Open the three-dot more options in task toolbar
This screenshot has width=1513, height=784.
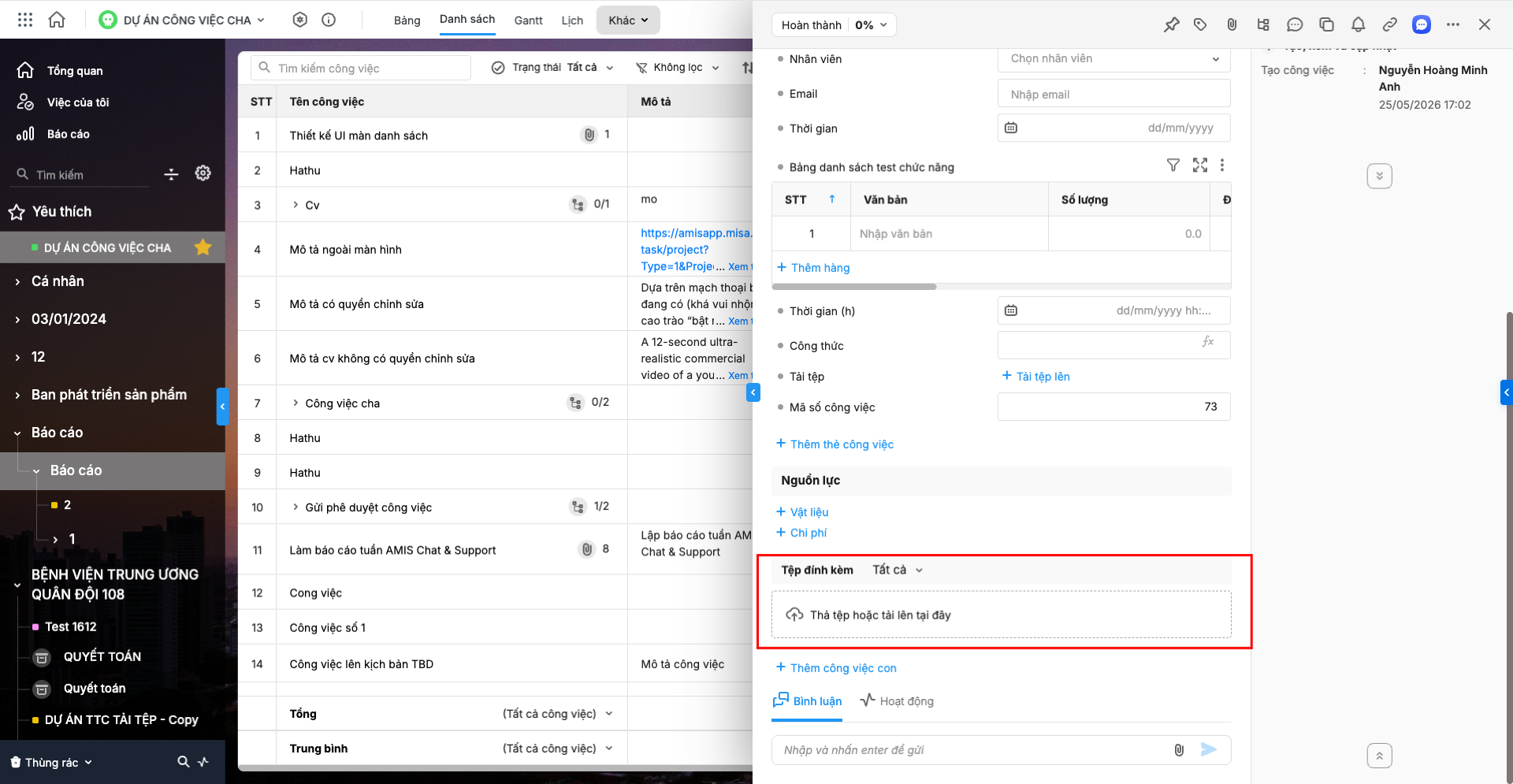tap(1453, 24)
